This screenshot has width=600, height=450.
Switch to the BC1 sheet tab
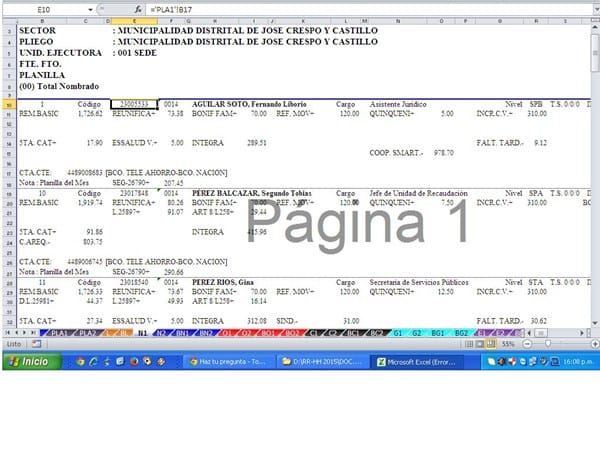353,333
